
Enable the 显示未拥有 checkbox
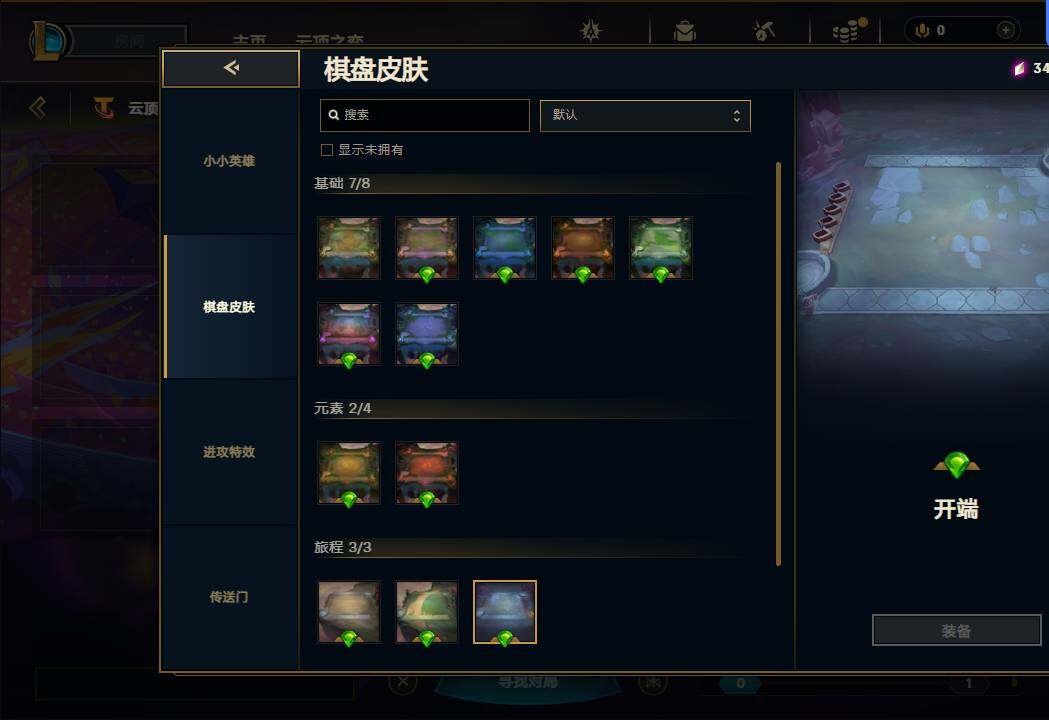pos(326,150)
